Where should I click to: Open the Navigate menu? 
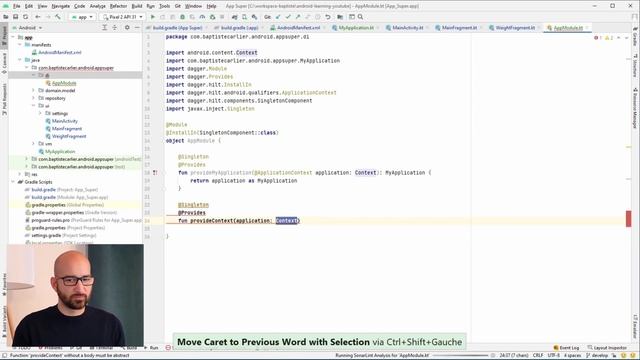pyautogui.click(x=60, y=6)
